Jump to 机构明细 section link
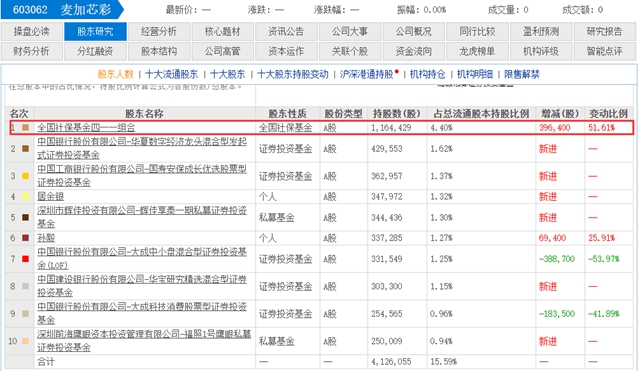The image size is (640, 371). point(475,74)
